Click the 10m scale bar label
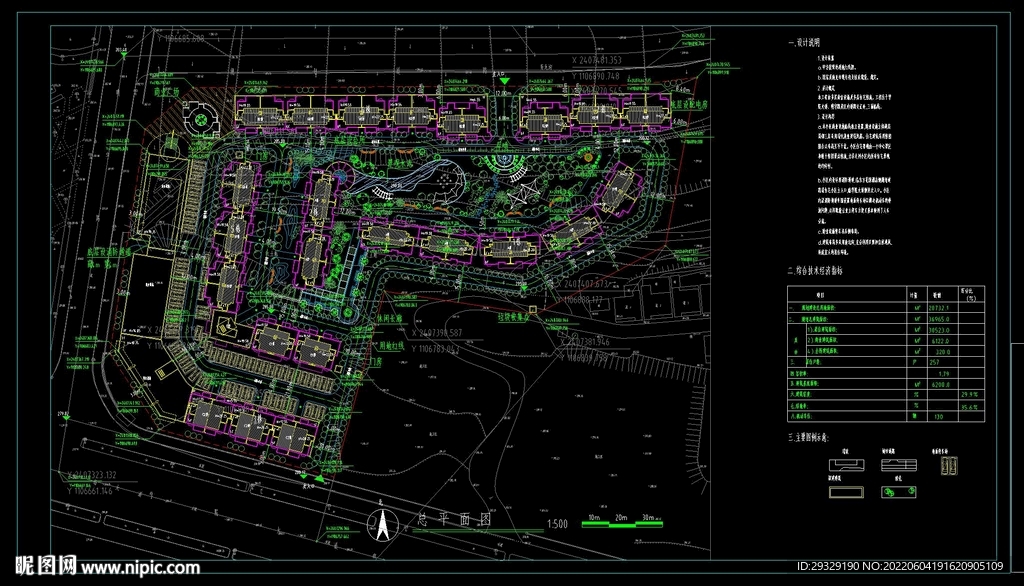The height and width of the screenshot is (586, 1024). 594,517
